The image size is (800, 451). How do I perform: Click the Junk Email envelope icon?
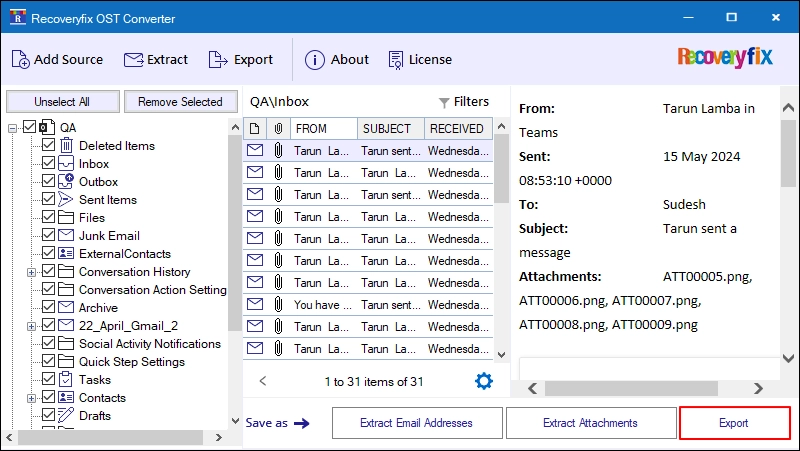tap(66, 235)
